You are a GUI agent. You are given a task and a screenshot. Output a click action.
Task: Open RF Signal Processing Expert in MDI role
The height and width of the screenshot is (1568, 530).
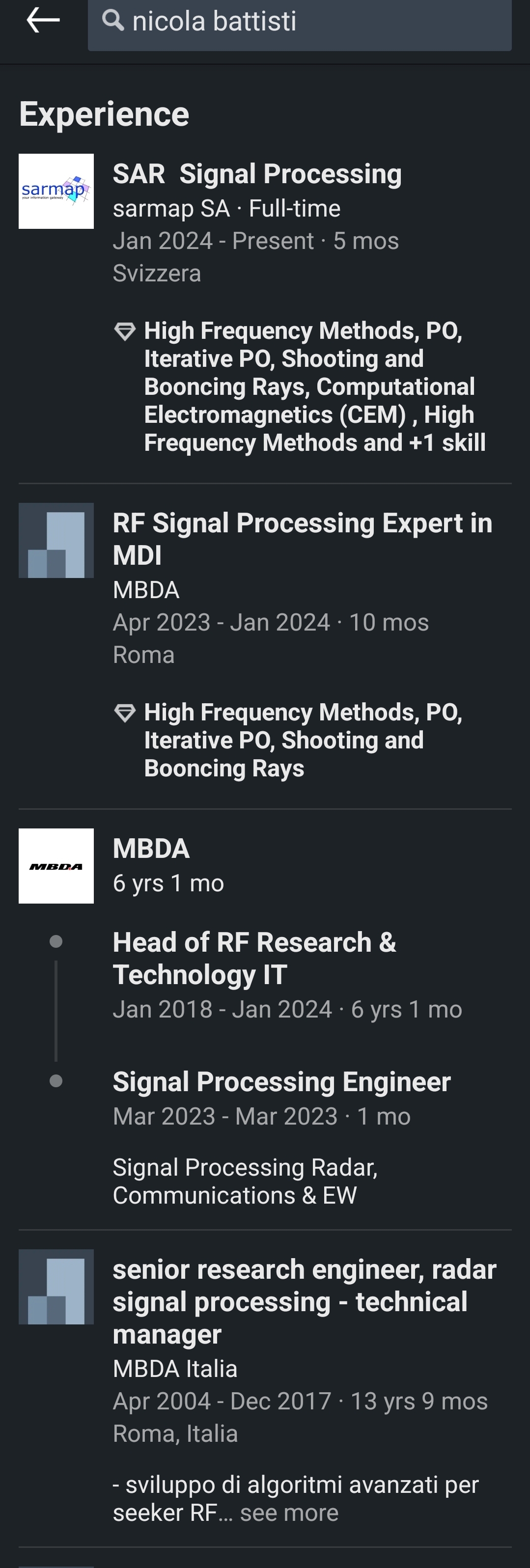[x=302, y=539]
